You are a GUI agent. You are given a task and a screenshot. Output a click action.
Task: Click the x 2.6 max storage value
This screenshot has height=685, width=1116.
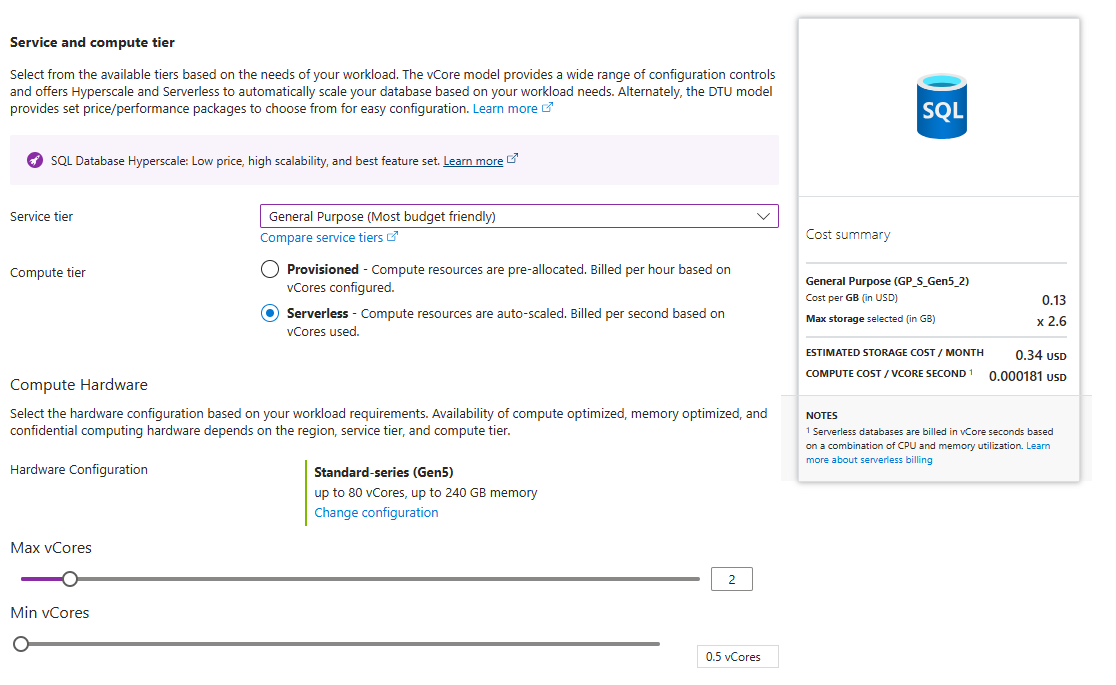point(1051,321)
